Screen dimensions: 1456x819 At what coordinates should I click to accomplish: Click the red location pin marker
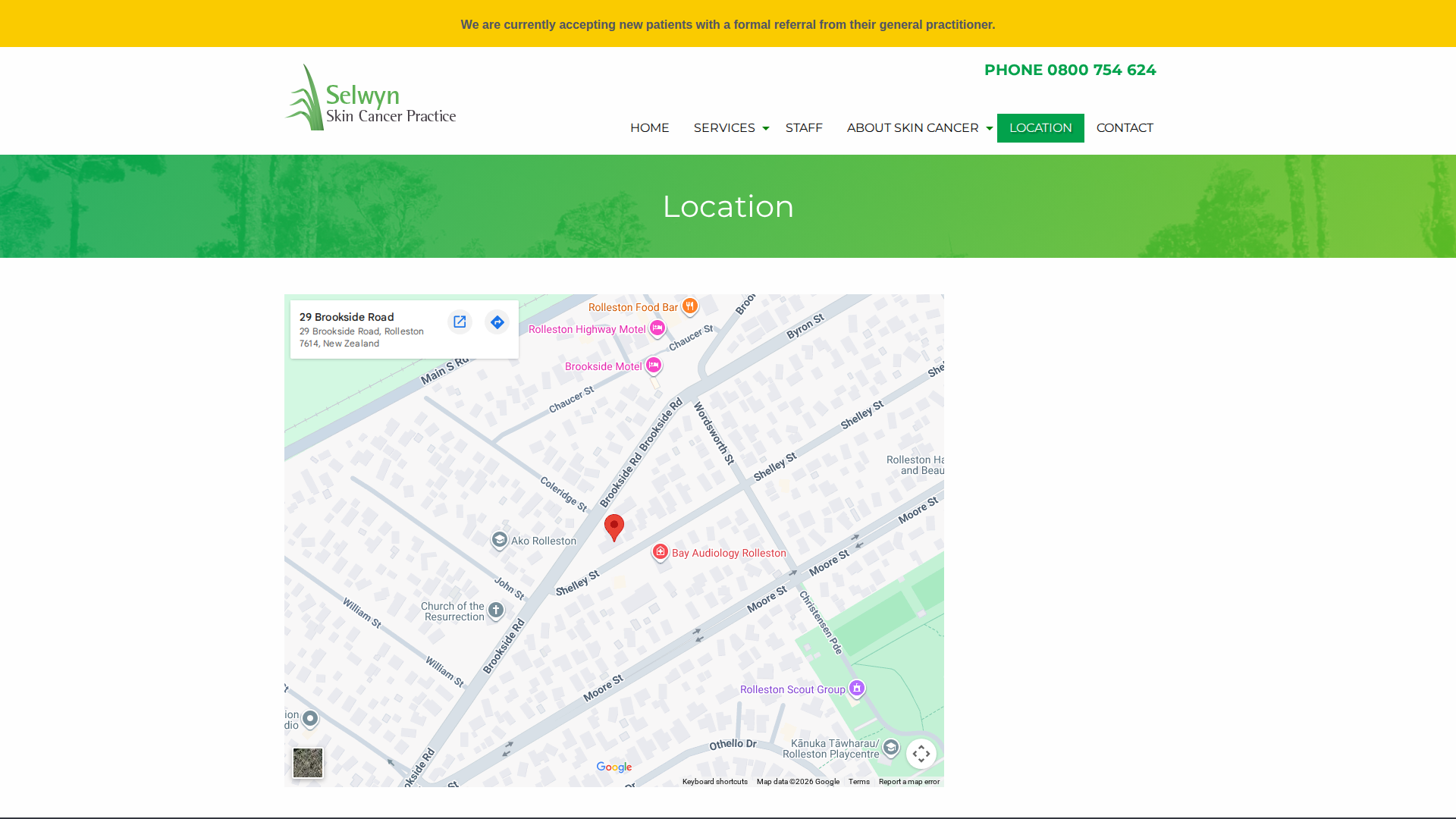coord(614,528)
